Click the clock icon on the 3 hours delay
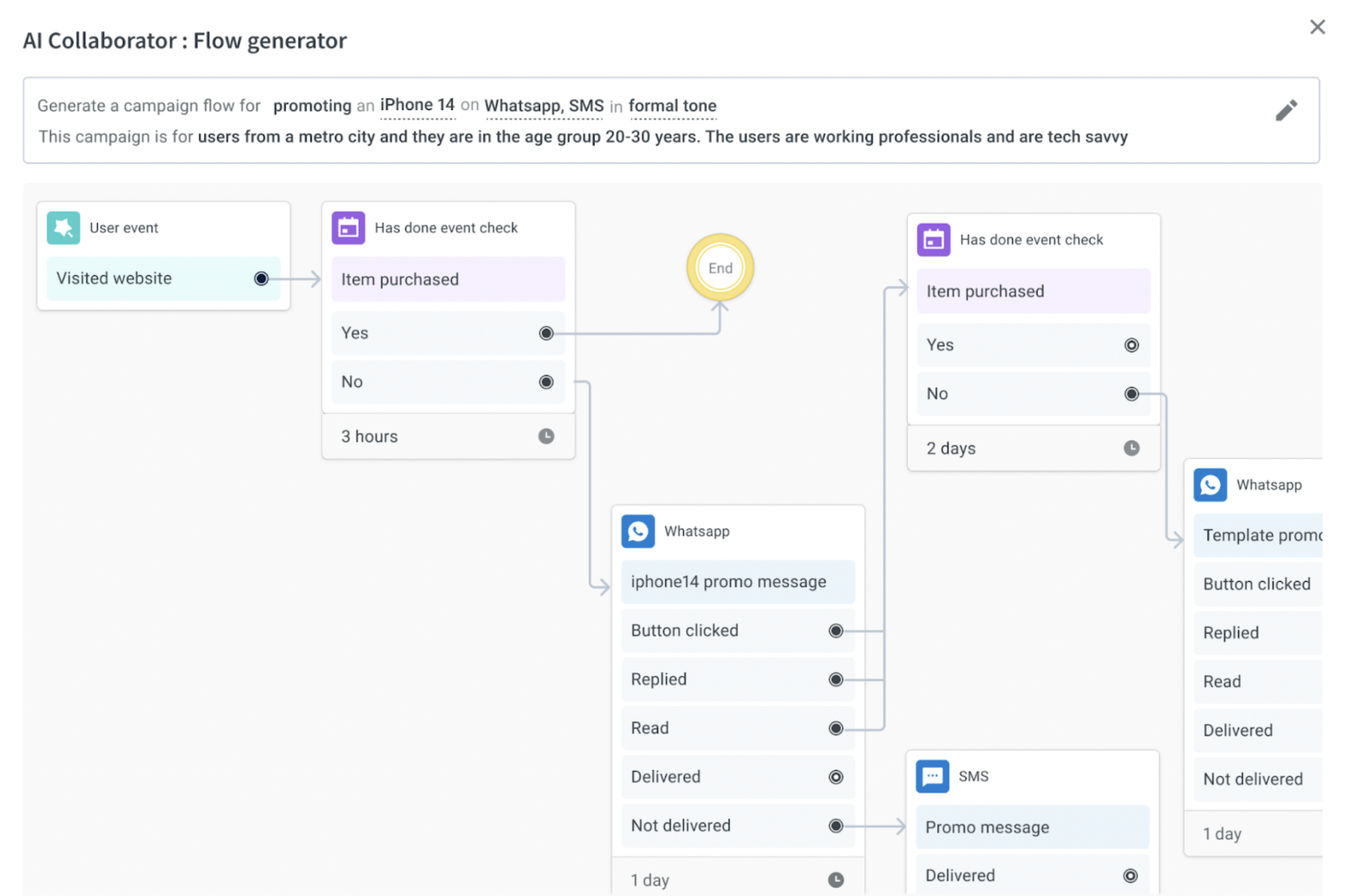1349x896 pixels. coord(546,436)
